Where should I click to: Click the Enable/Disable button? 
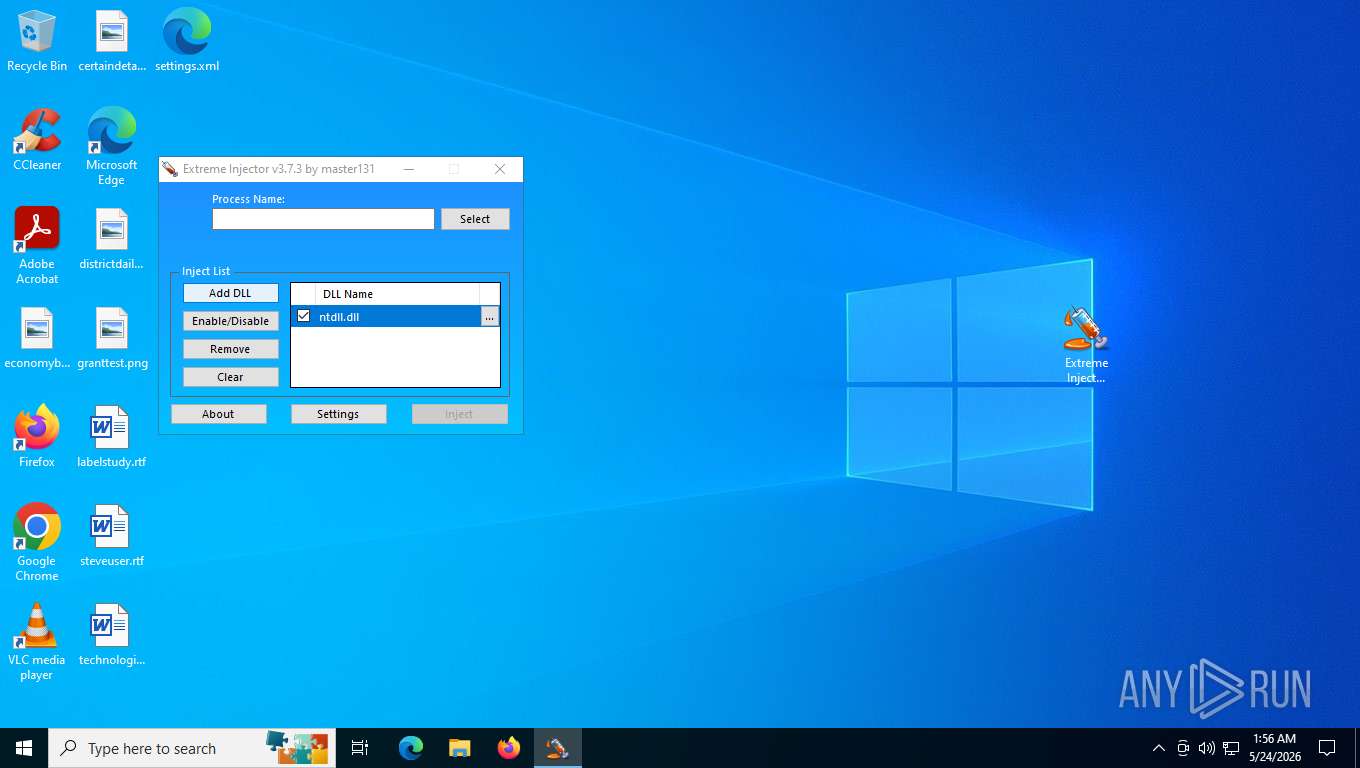pos(230,321)
